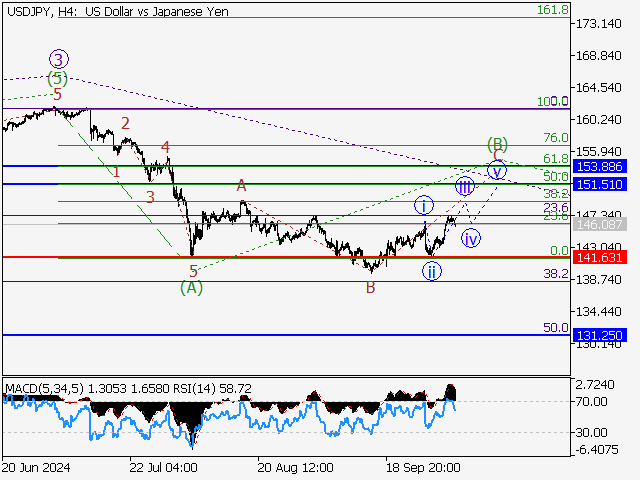Screen dimensions: 640x480
Task: Click the blue circled v wave label
Action: (497, 171)
